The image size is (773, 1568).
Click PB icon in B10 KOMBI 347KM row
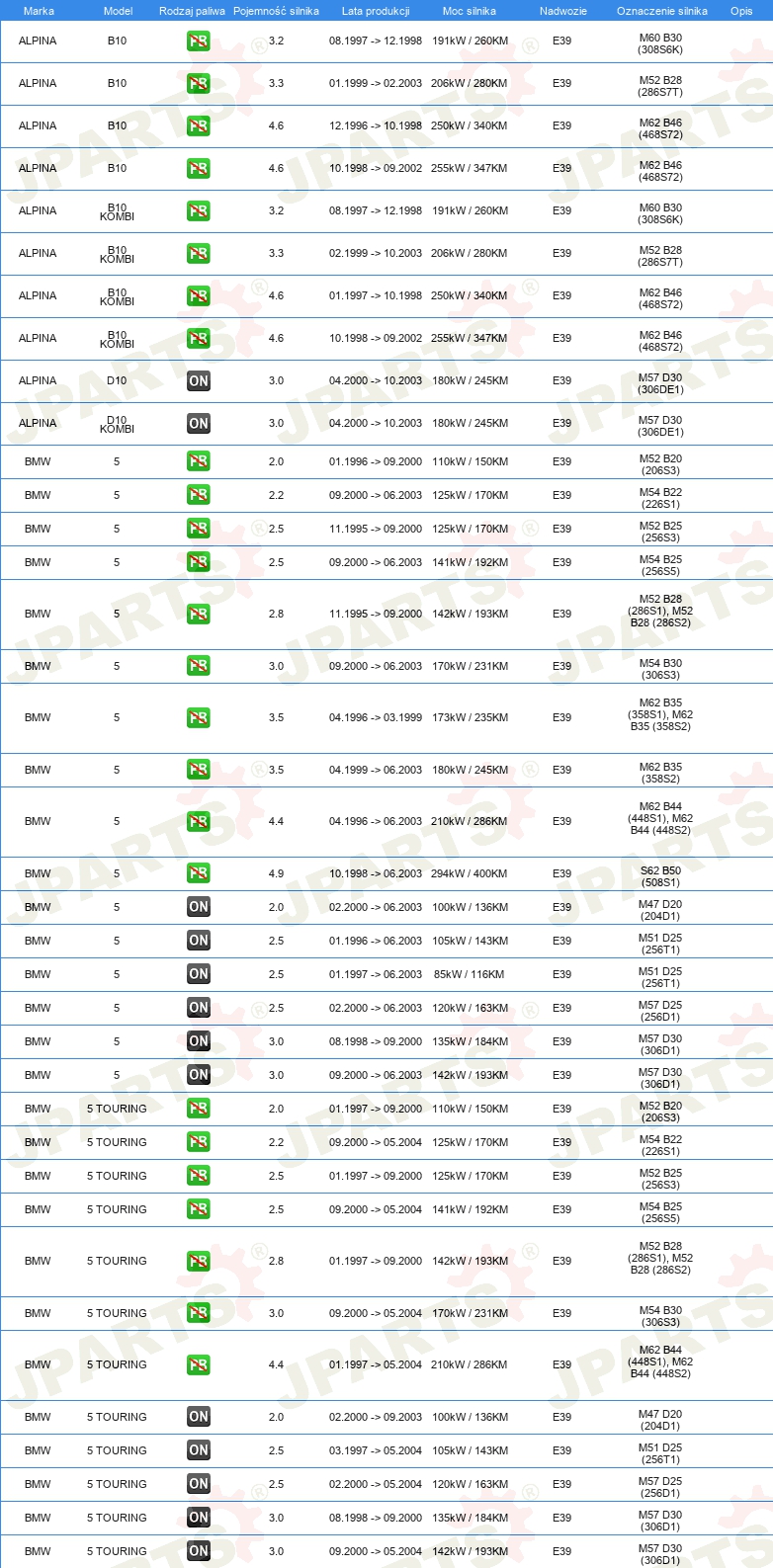(x=199, y=339)
